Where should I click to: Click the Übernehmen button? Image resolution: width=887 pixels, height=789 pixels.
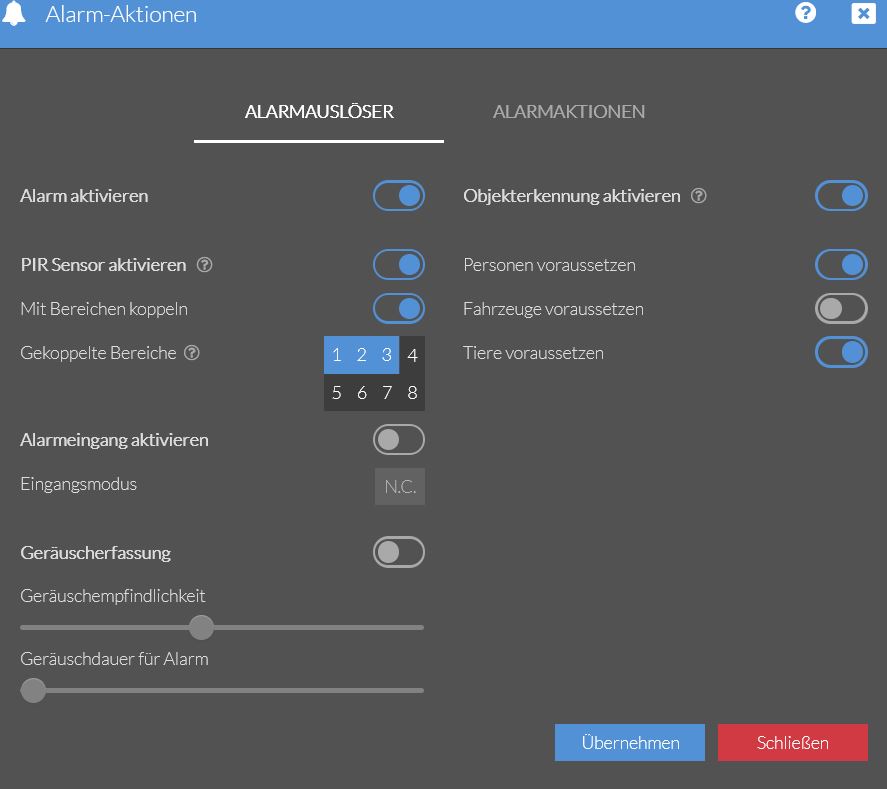point(630,743)
